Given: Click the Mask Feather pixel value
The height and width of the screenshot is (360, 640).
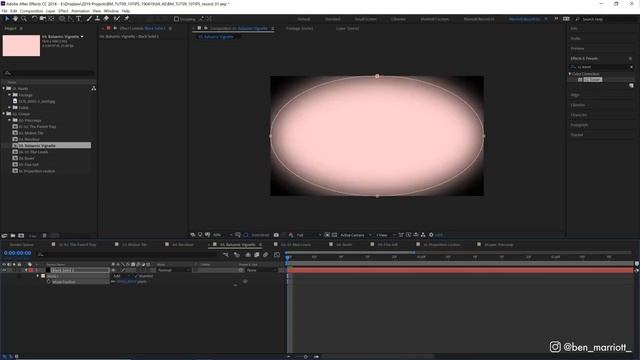Looking at the screenshot, I should pyautogui.click(x=127, y=282).
